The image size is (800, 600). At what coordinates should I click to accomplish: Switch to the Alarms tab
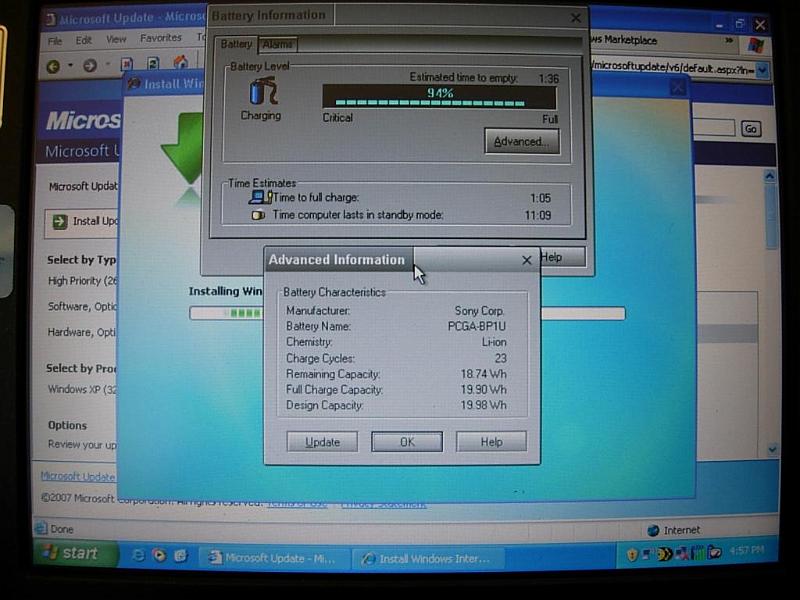point(278,45)
